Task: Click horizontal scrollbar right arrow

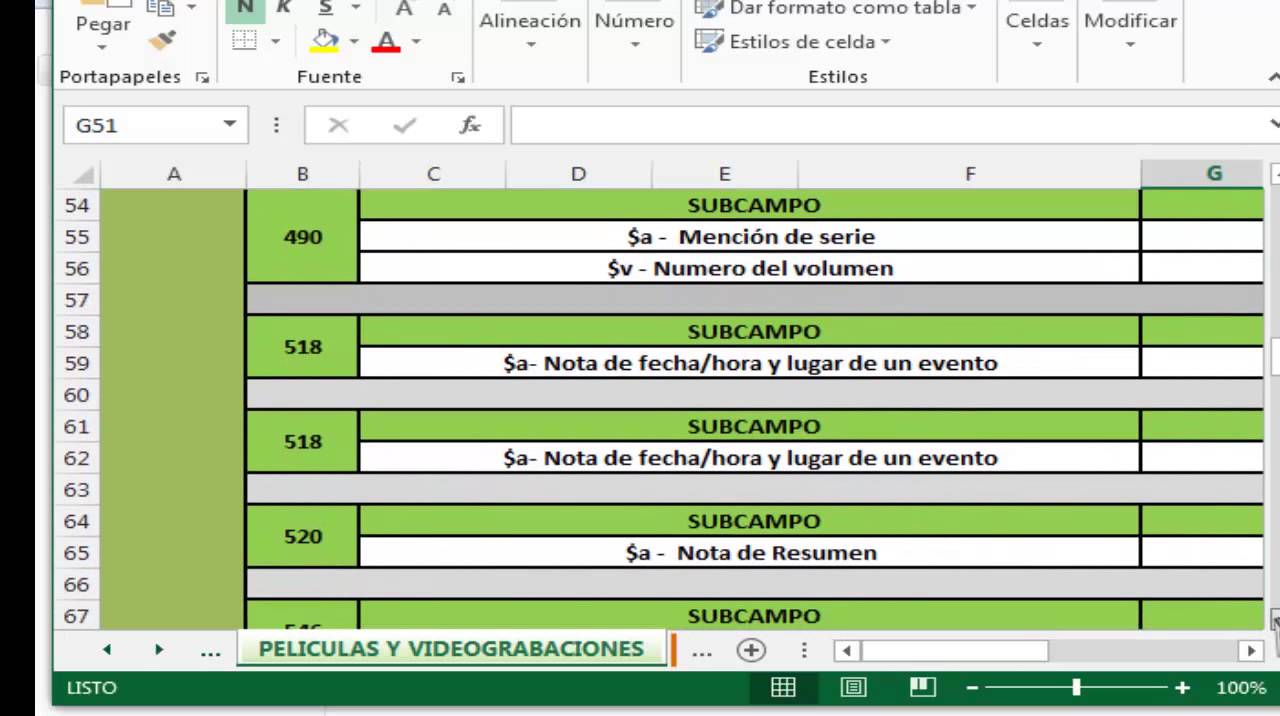Action: [1251, 651]
